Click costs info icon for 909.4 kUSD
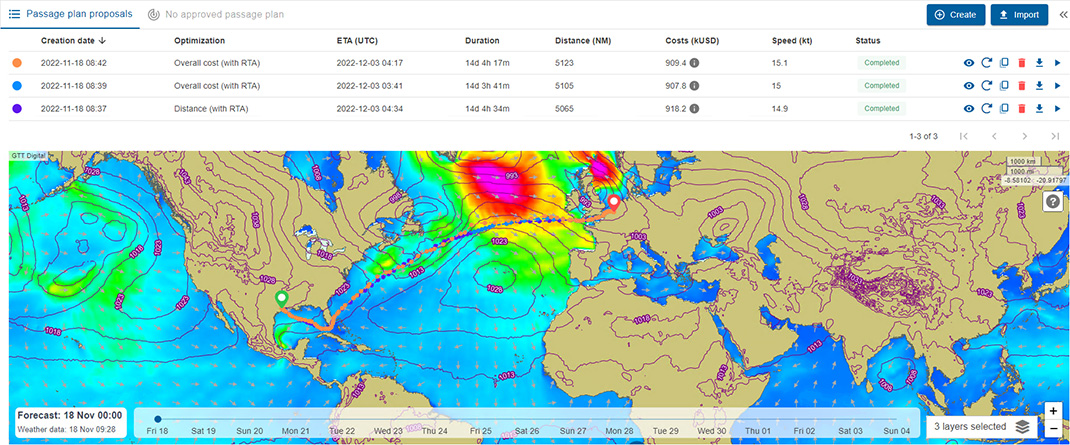The width and height of the screenshot is (1070, 445). 694,63
